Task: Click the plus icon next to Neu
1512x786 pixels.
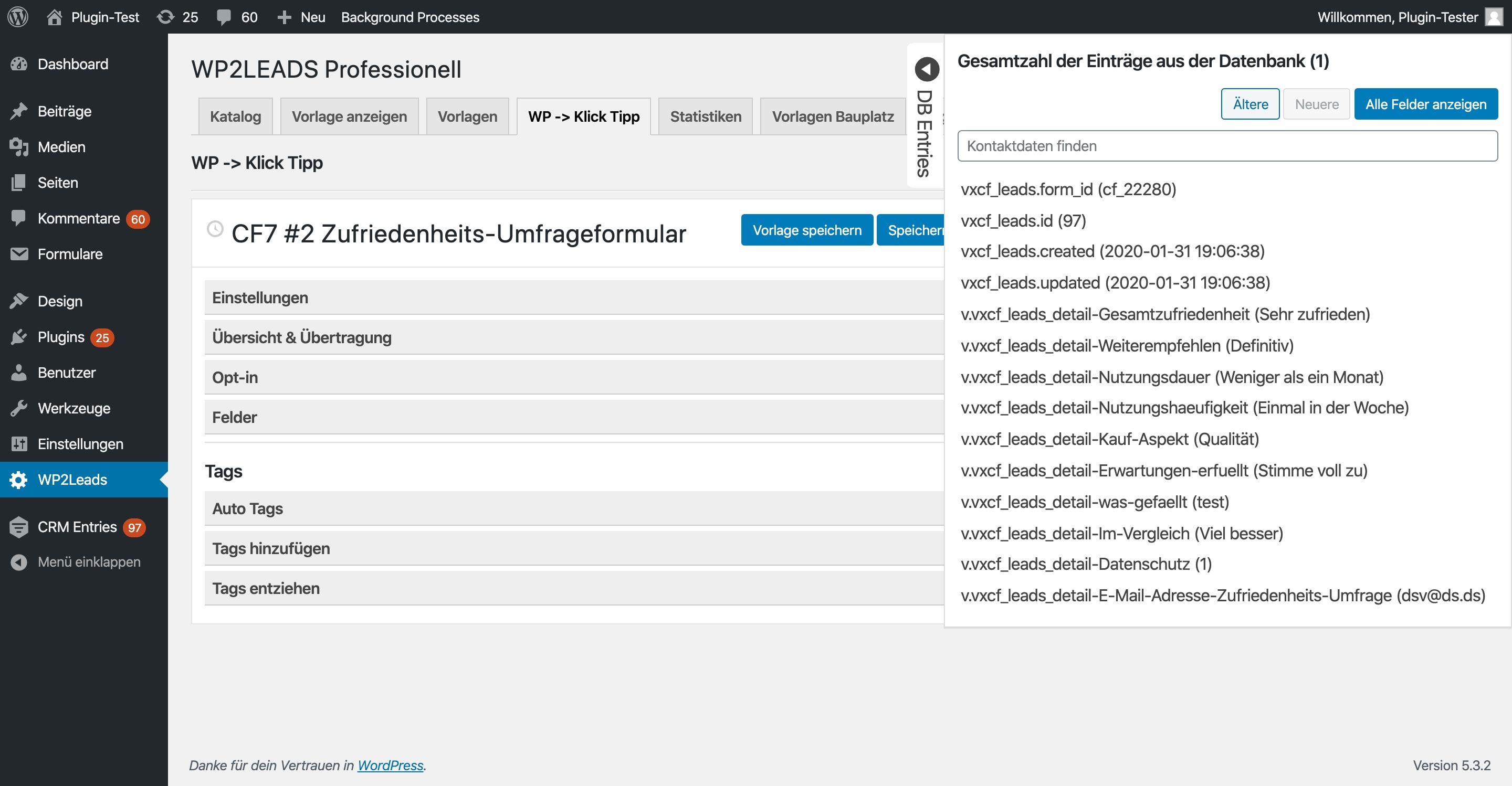Action: pyautogui.click(x=284, y=17)
